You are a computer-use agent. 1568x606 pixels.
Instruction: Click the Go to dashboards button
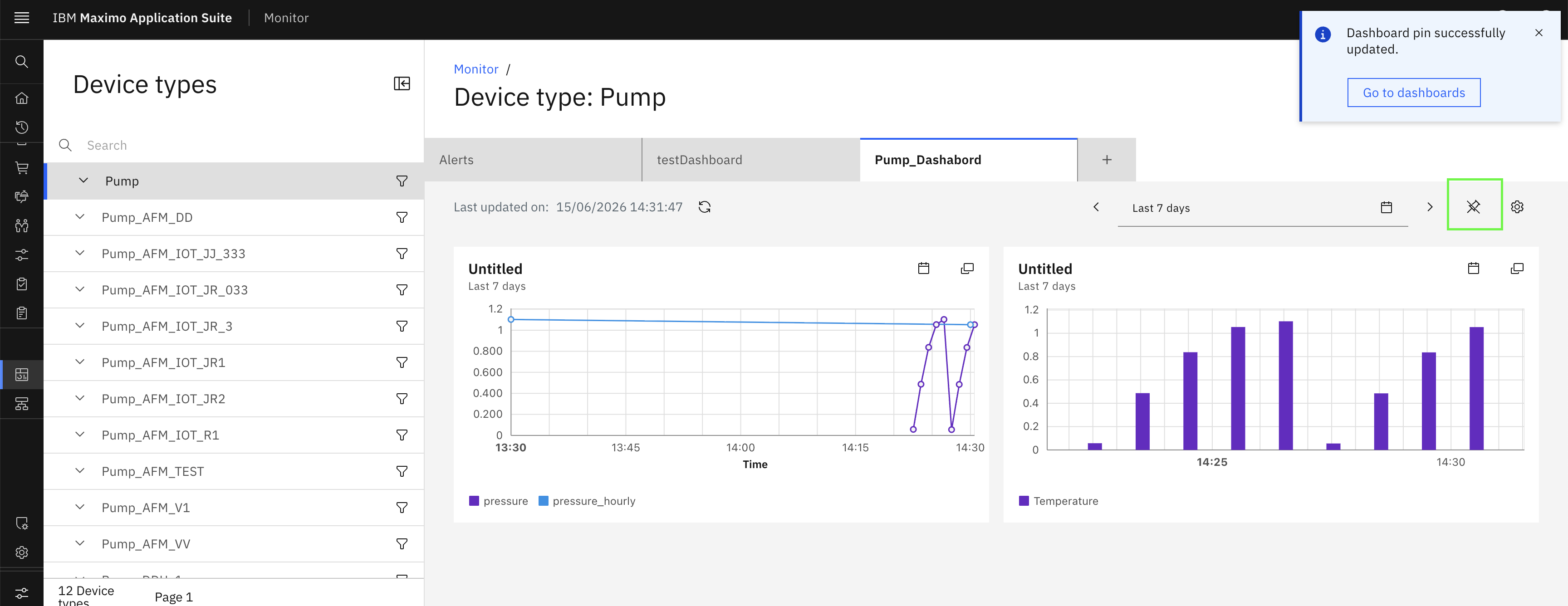tap(1413, 93)
